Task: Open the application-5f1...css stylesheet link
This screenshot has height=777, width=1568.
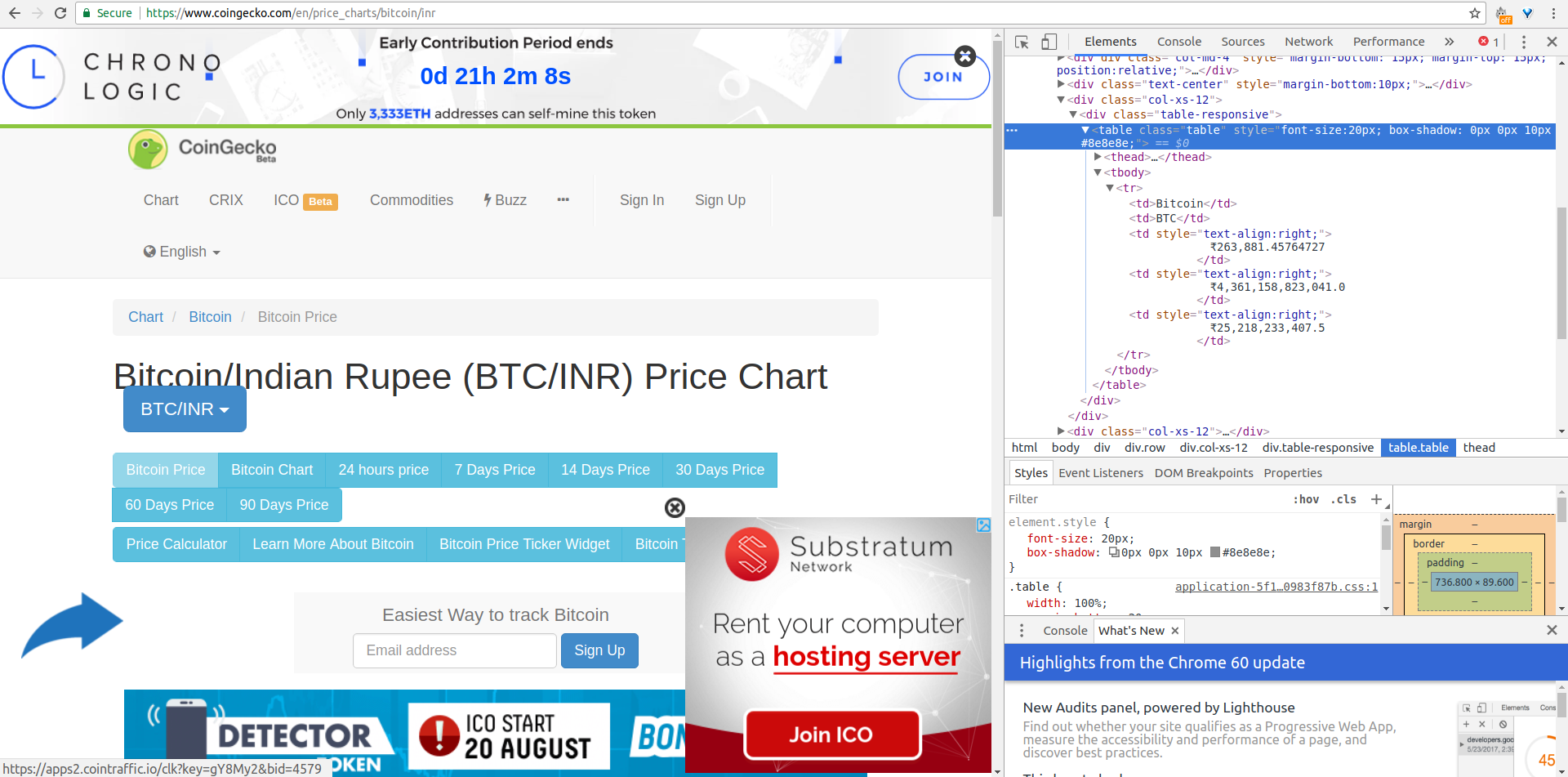Action: pyautogui.click(x=1276, y=587)
